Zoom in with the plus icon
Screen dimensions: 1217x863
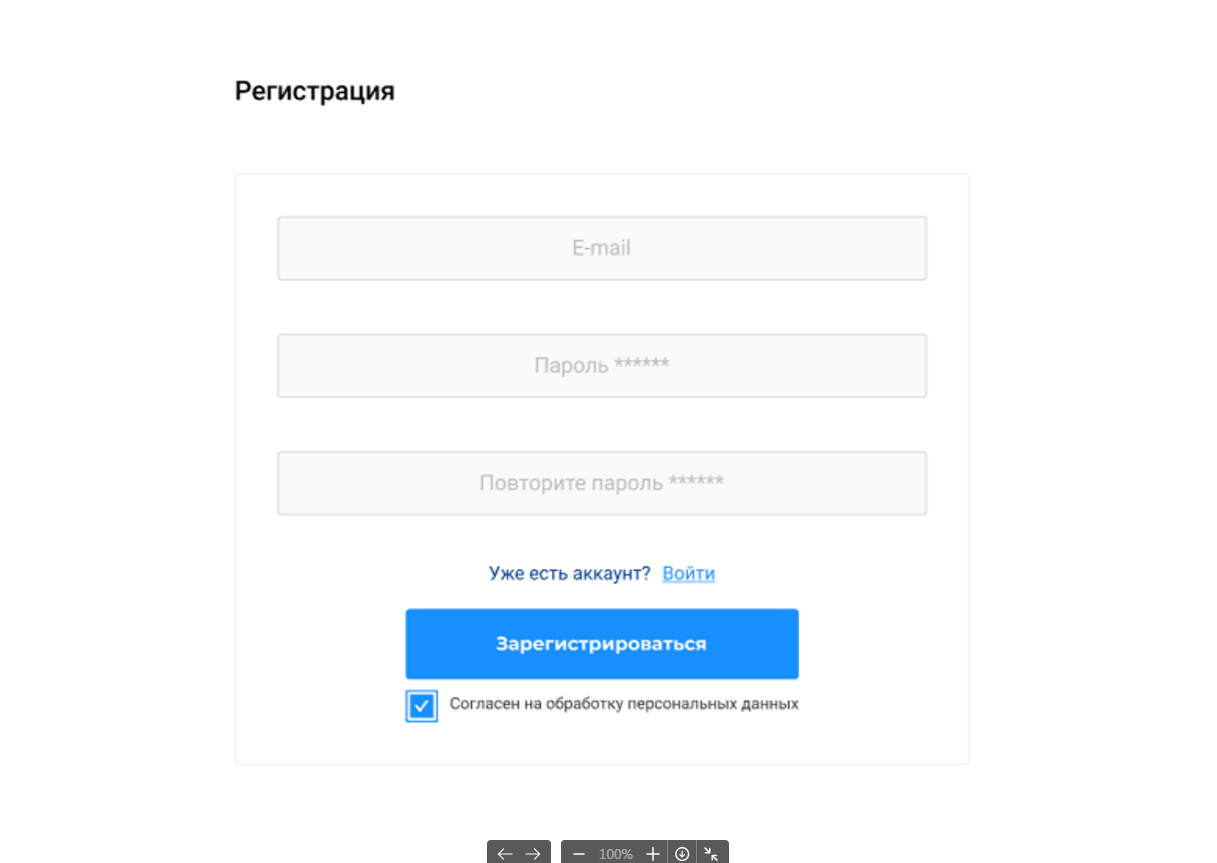pyautogui.click(x=653, y=854)
